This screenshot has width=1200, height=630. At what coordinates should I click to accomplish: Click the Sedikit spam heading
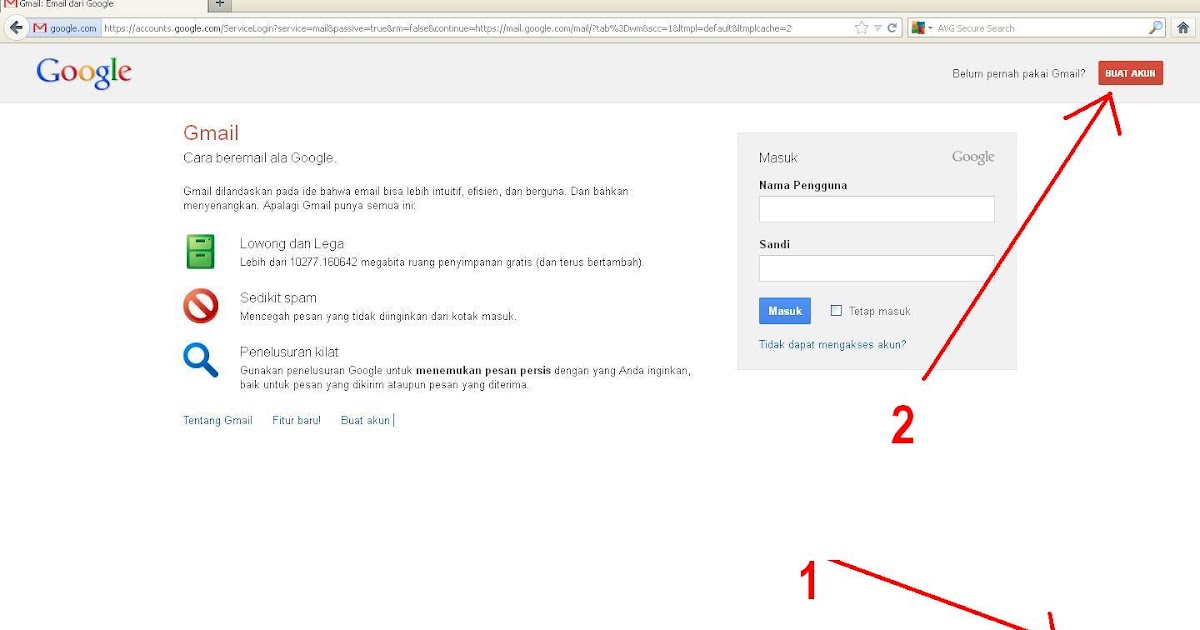278,297
